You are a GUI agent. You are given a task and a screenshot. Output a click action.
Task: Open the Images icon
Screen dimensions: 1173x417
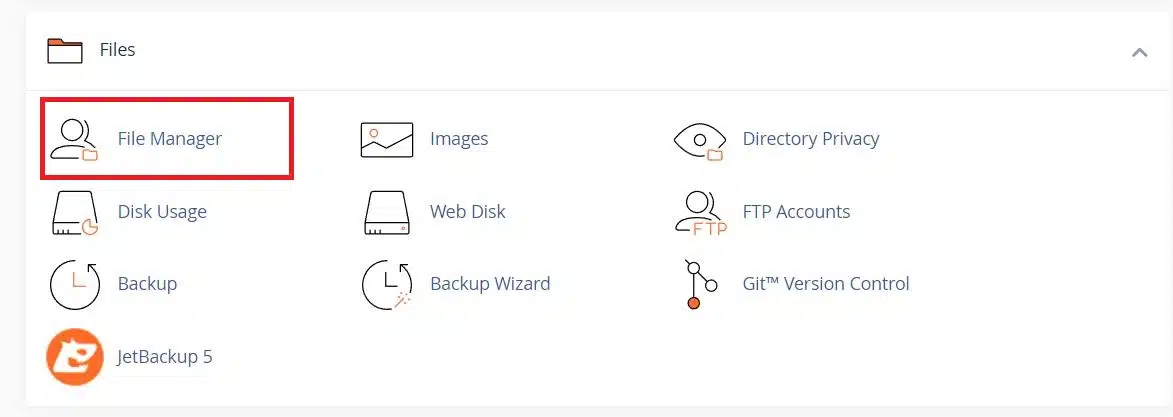click(x=386, y=139)
